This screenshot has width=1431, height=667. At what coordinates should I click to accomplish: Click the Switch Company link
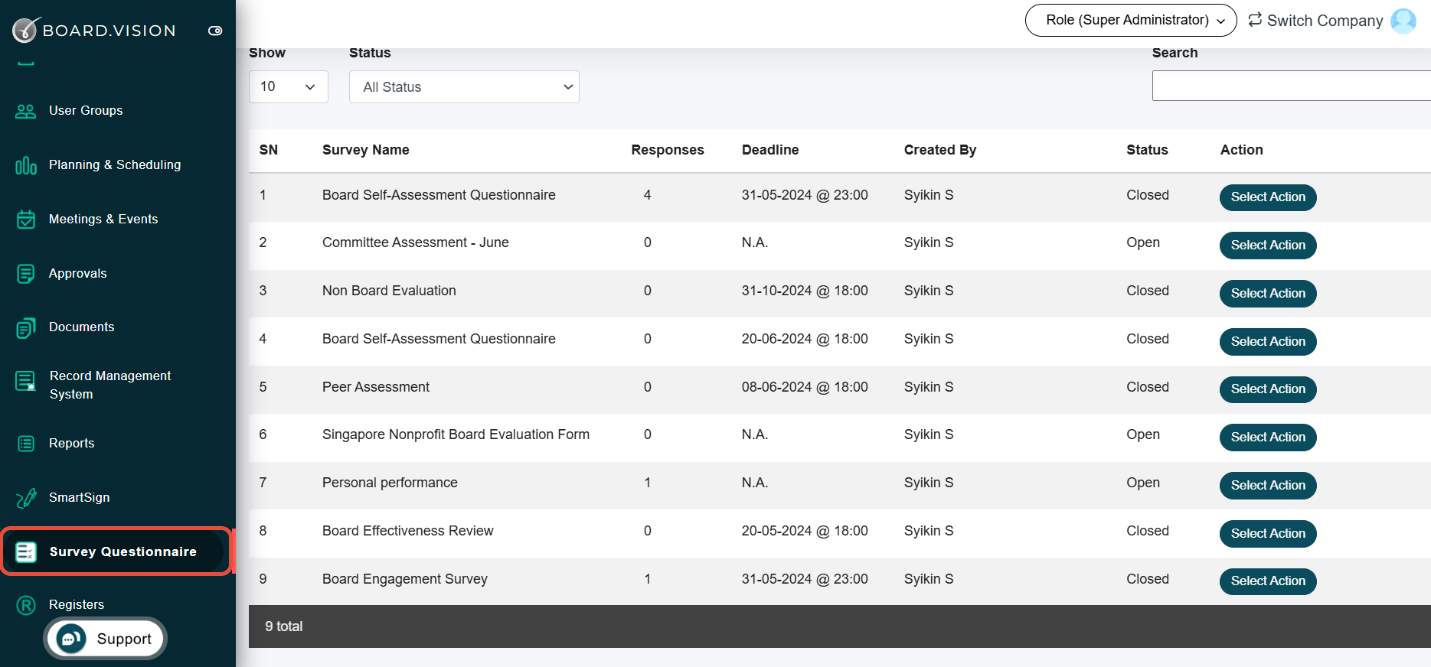tap(1325, 20)
